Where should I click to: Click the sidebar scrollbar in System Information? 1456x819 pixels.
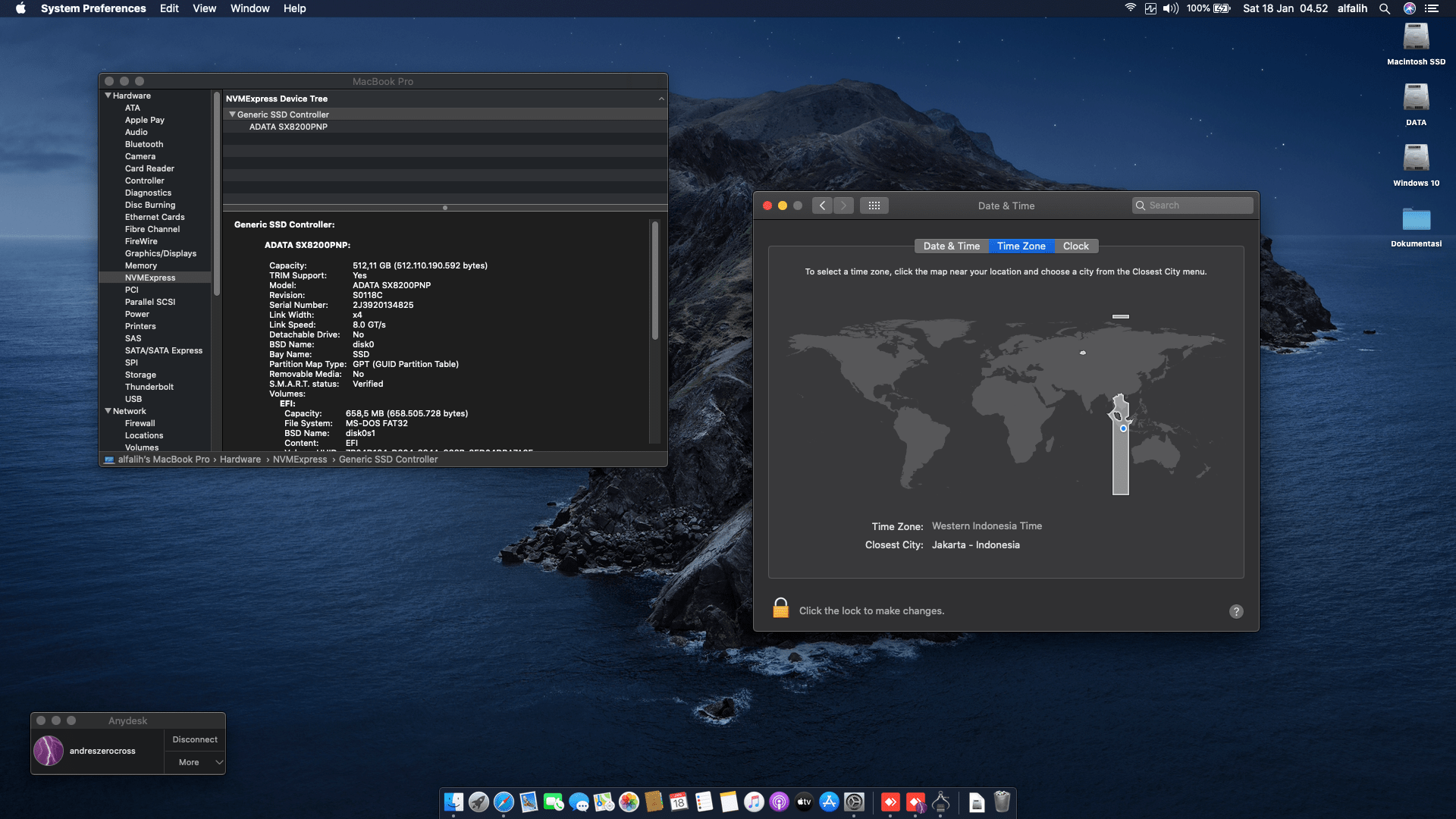click(x=217, y=194)
